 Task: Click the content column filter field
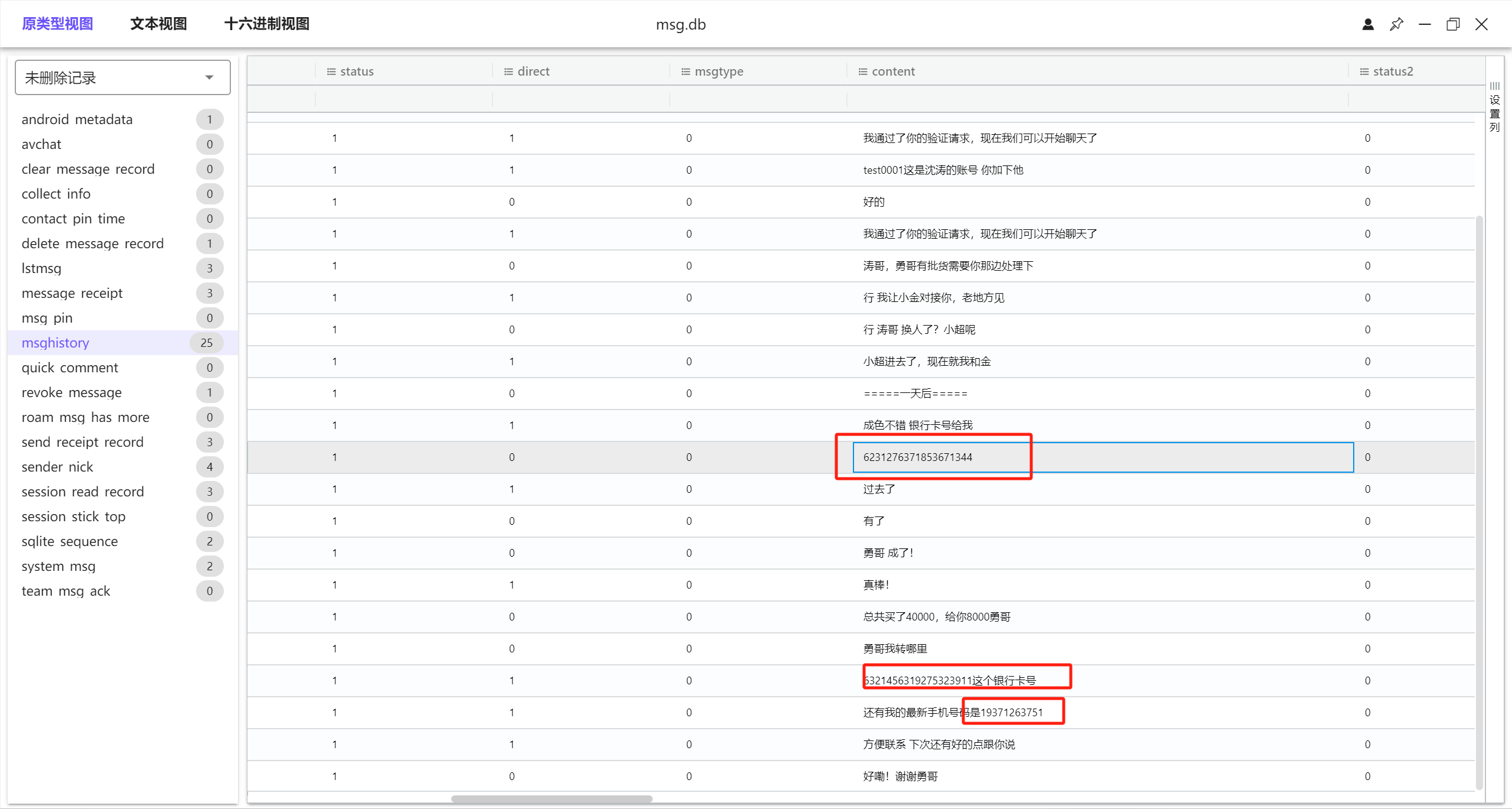click(1097, 99)
